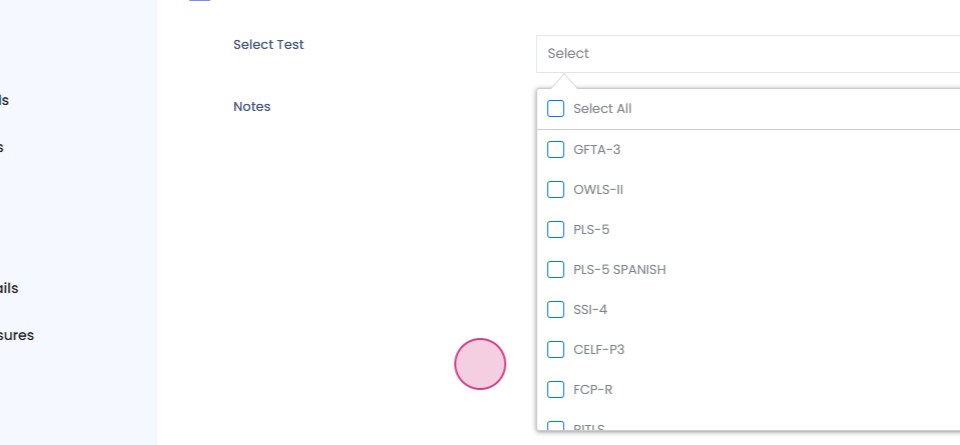This screenshot has width=960, height=445.
Task: Check the PLS-5 SPANISH checkbox
Action: pos(556,269)
